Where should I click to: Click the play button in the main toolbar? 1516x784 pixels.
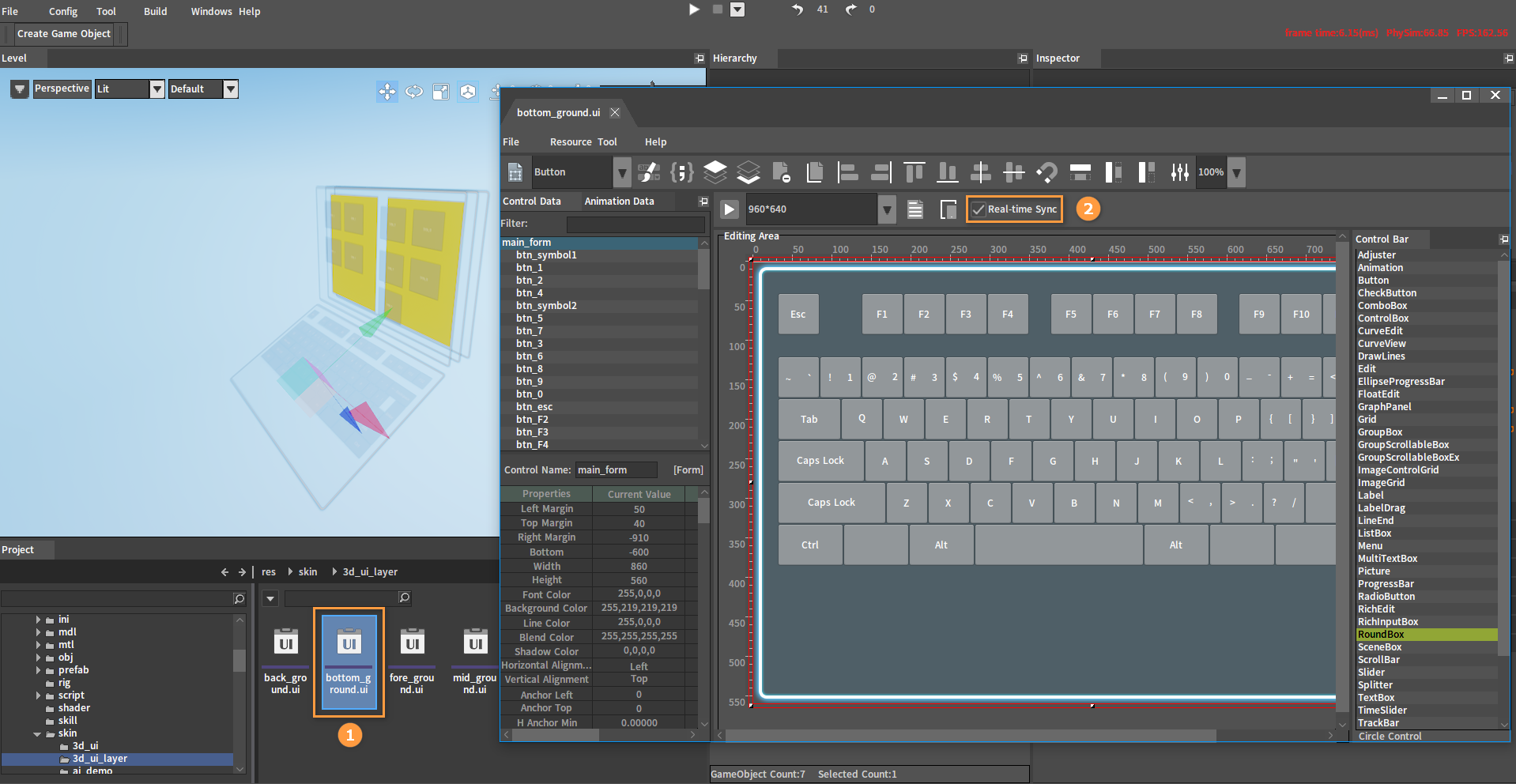coord(694,9)
